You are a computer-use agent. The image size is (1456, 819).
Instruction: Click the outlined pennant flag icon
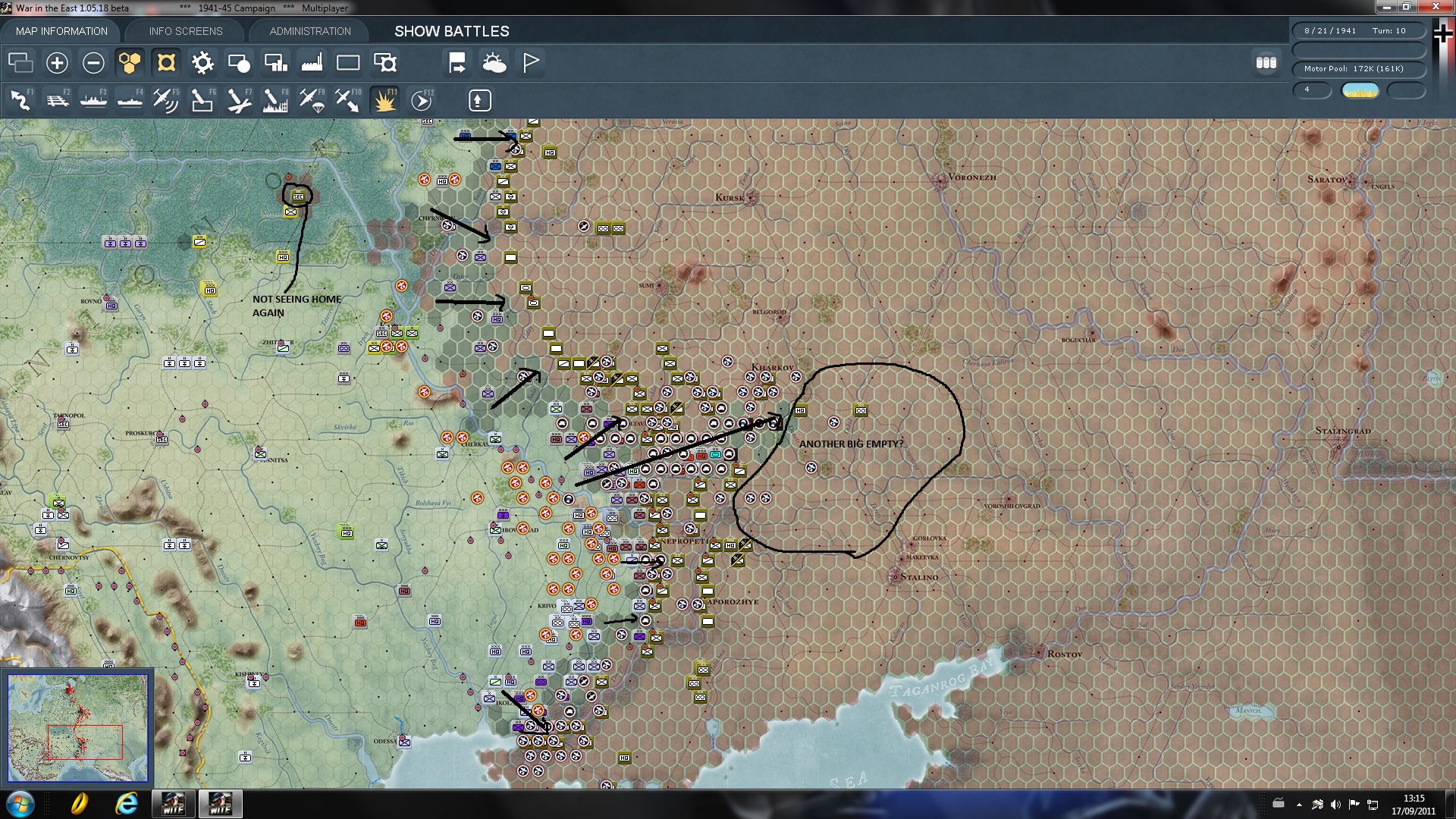coord(531,62)
